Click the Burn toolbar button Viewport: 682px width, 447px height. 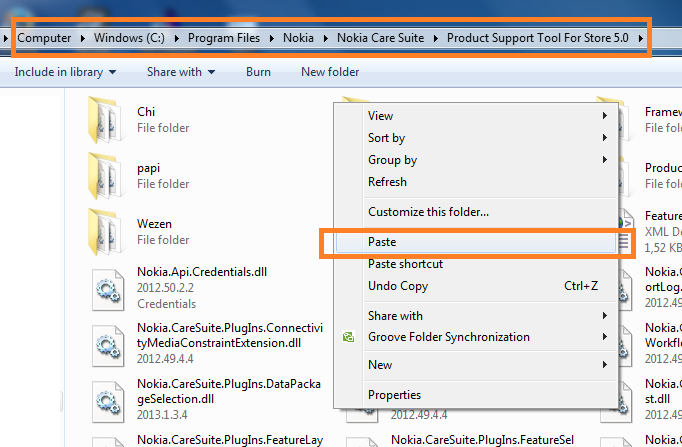click(x=258, y=72)
